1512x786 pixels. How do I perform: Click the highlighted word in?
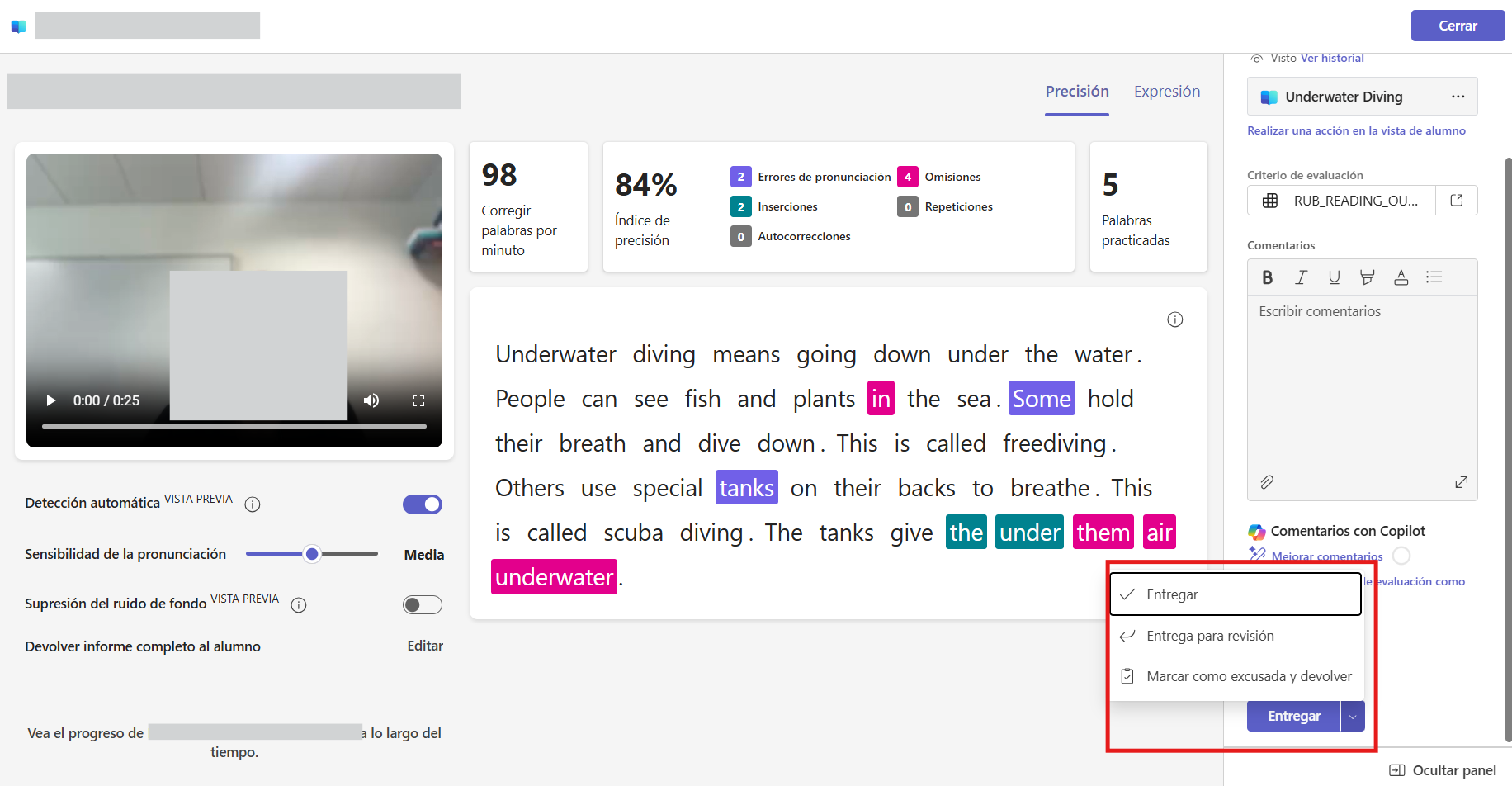pos(881,399)
